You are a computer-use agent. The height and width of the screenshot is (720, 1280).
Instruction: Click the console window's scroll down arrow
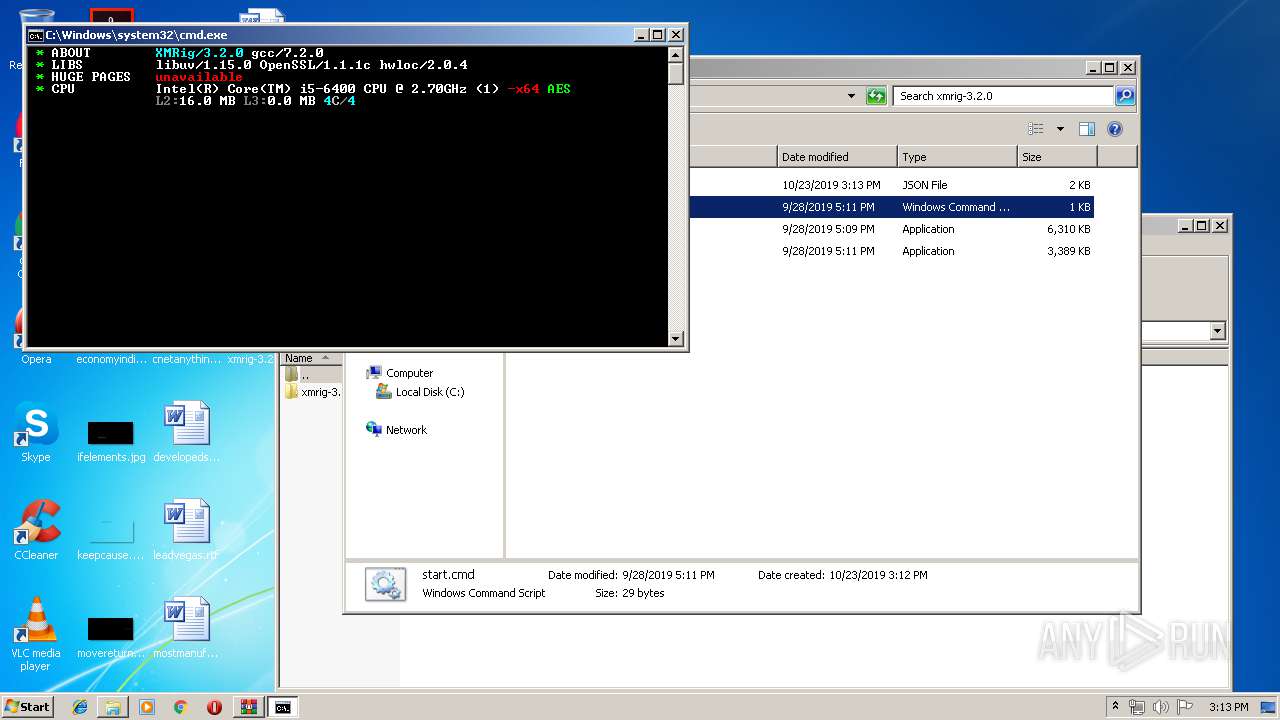[x=676, y=339]
